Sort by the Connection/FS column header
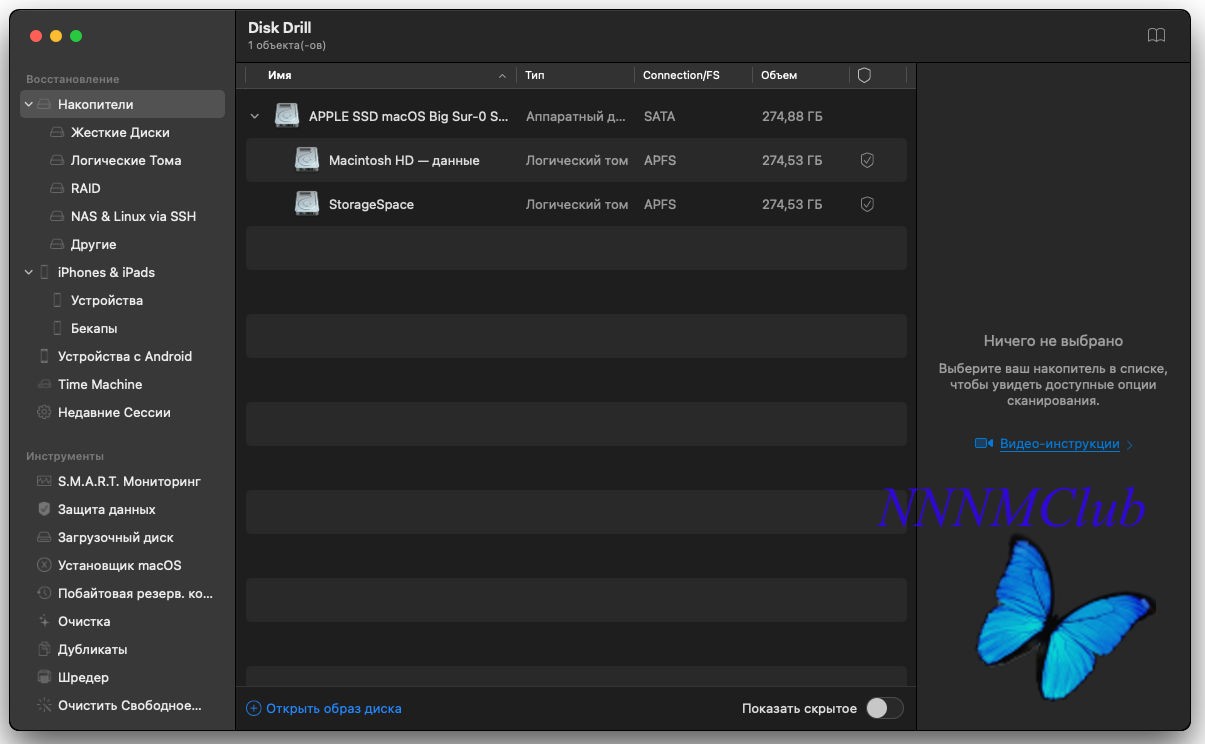The image size is (1205, 744). 681,75
